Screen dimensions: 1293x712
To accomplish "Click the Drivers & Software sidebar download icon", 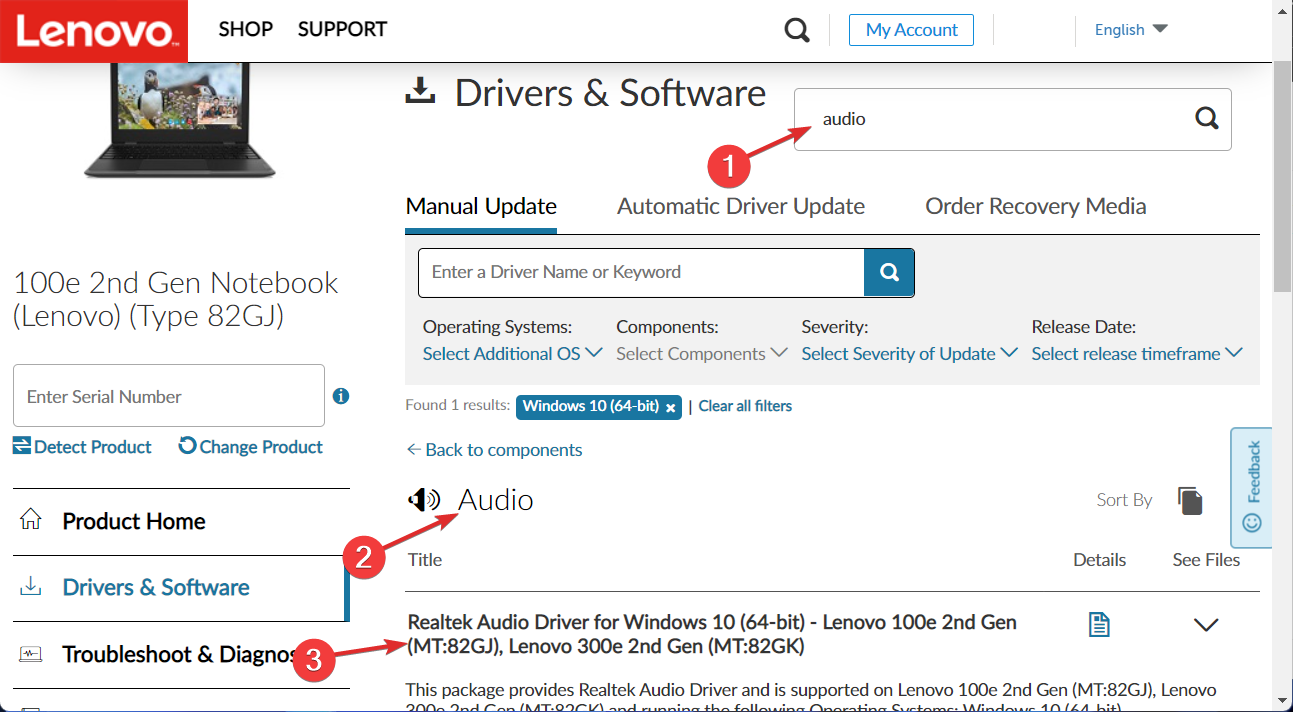I will tap(31, 587).
